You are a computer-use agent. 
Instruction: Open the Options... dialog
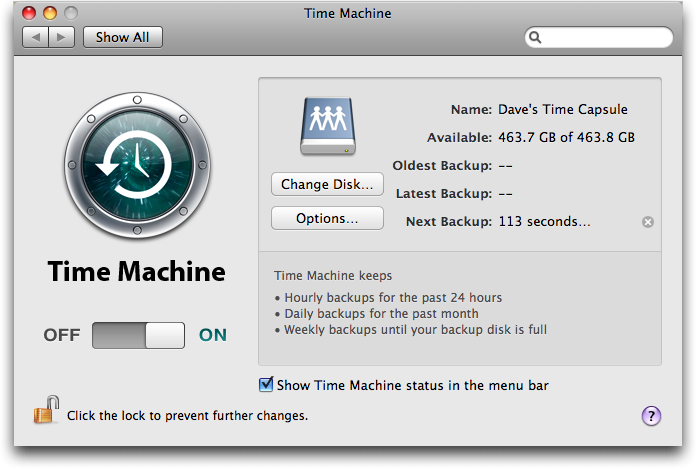327,218
